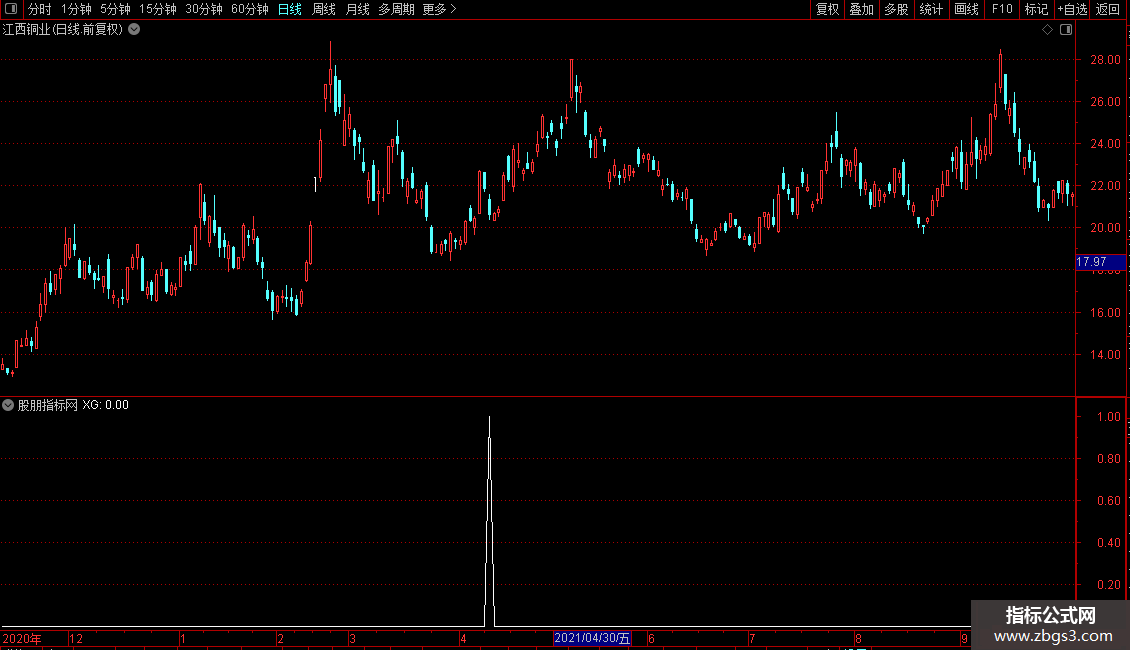The height and width of the screenshot is (650, 1130).
Task: Click the 17.97 current price label
Action: coord(1100,262)
